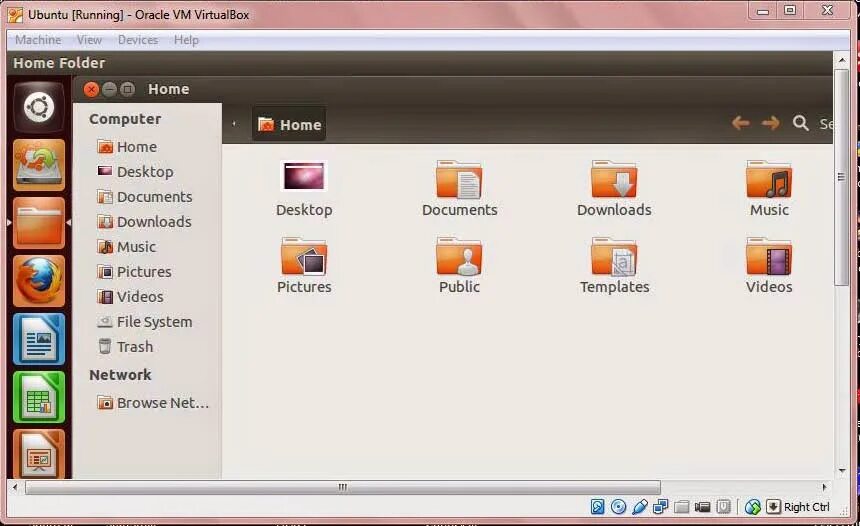Select the Music folder icon in main pane
The width and height of the screenshot is (860, 526).
coord(769,179)
